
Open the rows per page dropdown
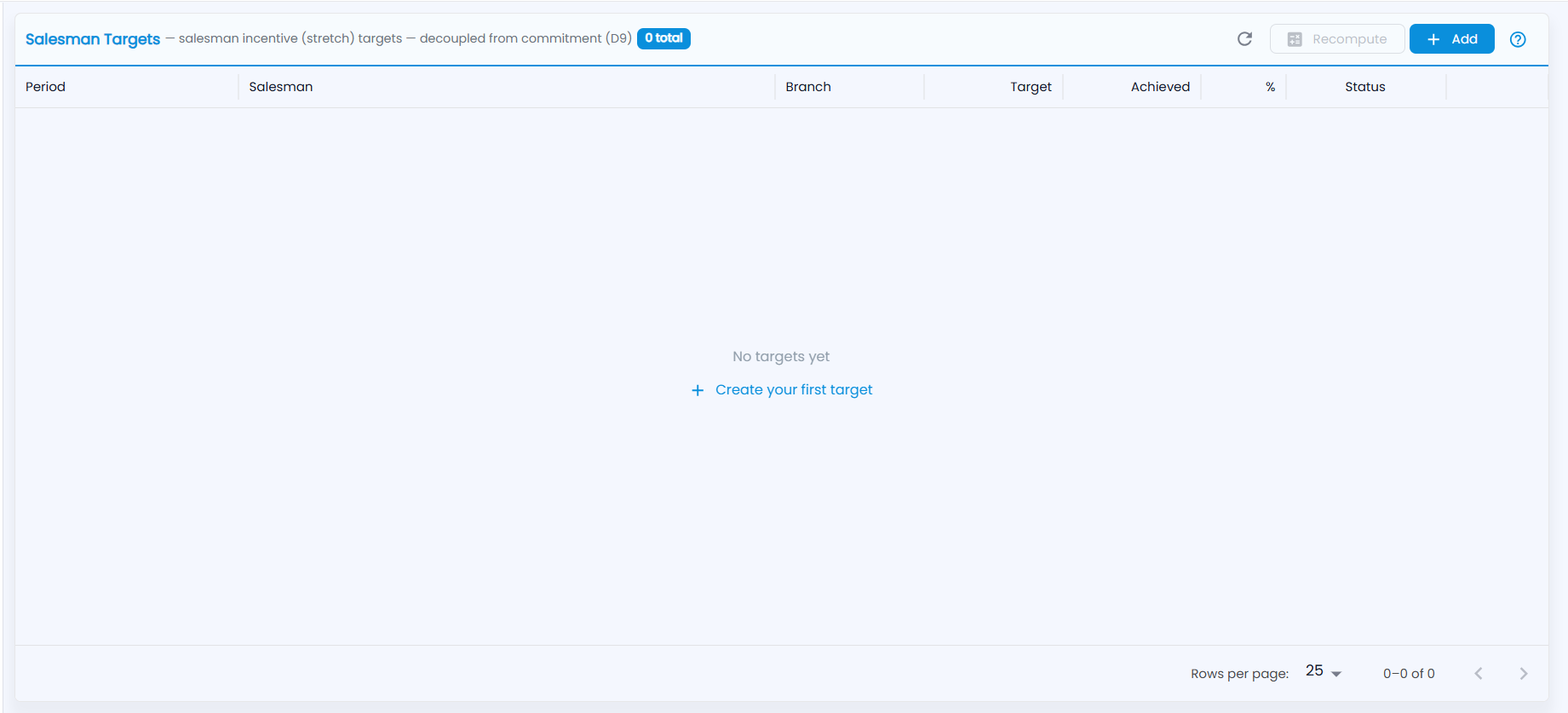click(1324, 672)
